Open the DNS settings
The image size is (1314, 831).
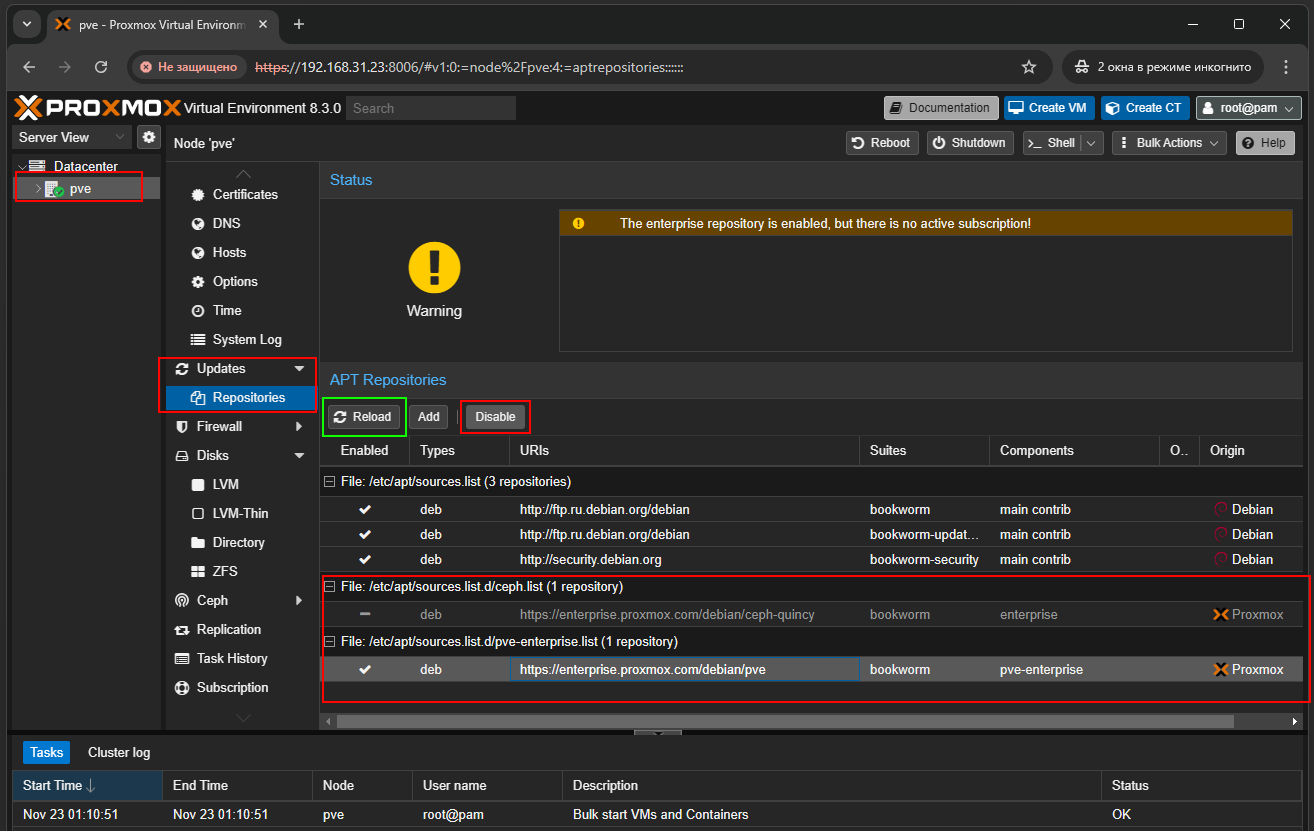(227, 223)
